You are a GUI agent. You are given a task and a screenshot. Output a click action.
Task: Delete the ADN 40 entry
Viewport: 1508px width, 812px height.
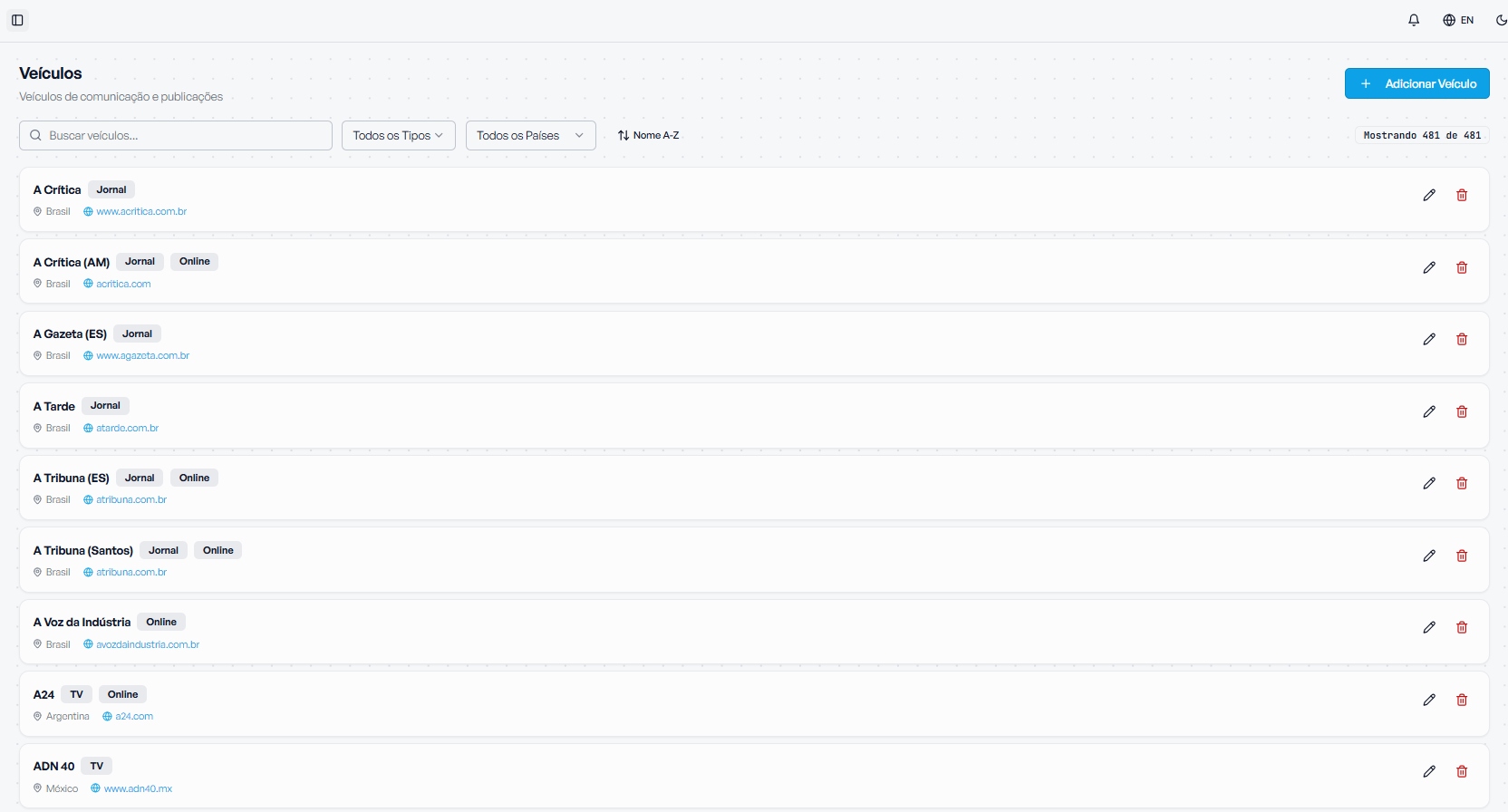click(x=1462, y=771)
